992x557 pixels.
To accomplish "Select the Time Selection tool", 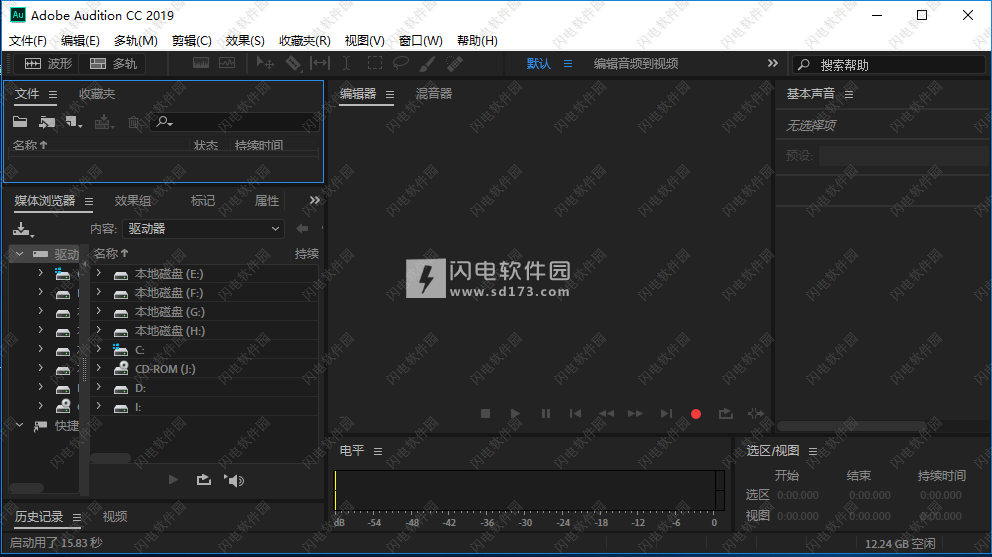I will [x=346, y=63].
